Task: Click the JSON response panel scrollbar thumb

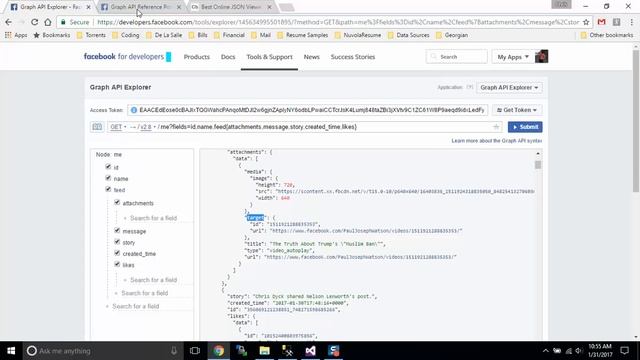Action: coord(538,164)
